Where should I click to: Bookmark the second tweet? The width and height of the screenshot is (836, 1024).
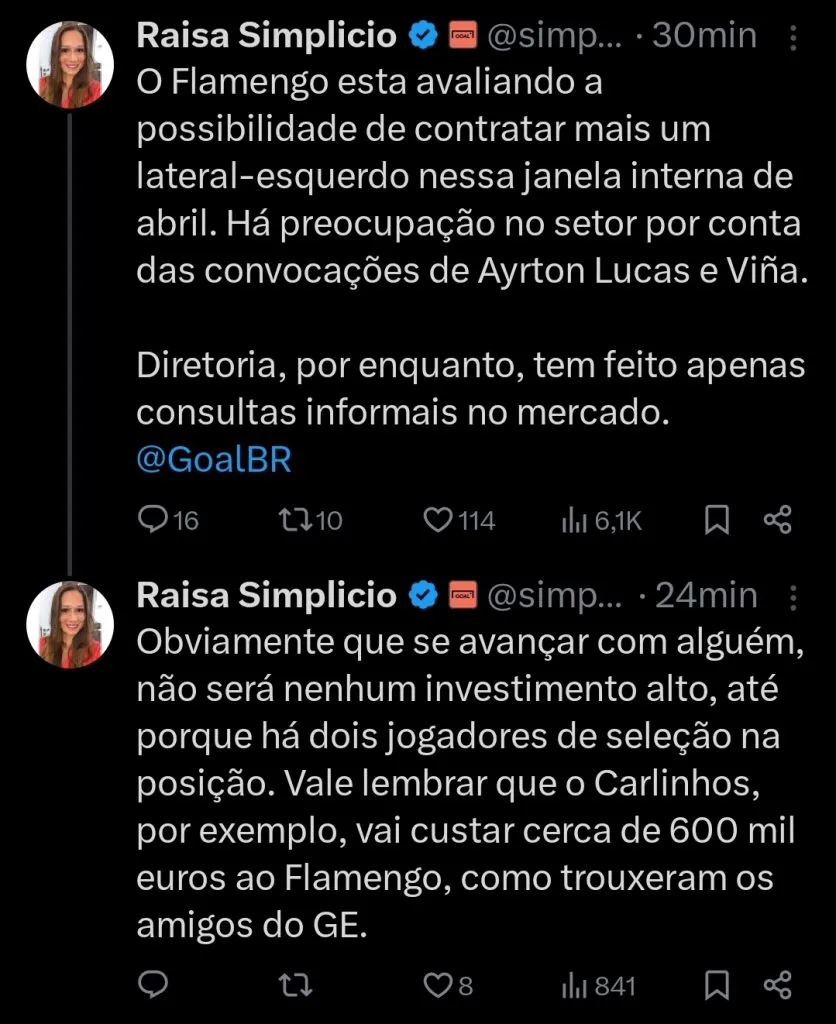click(x=717, y=986)
